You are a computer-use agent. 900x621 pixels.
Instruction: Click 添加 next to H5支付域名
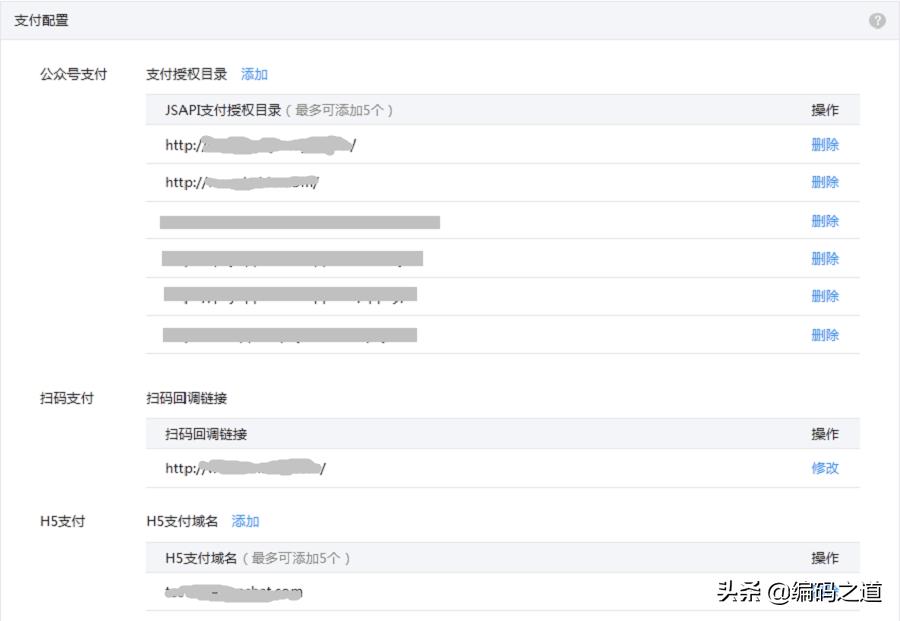coord(245,521)
